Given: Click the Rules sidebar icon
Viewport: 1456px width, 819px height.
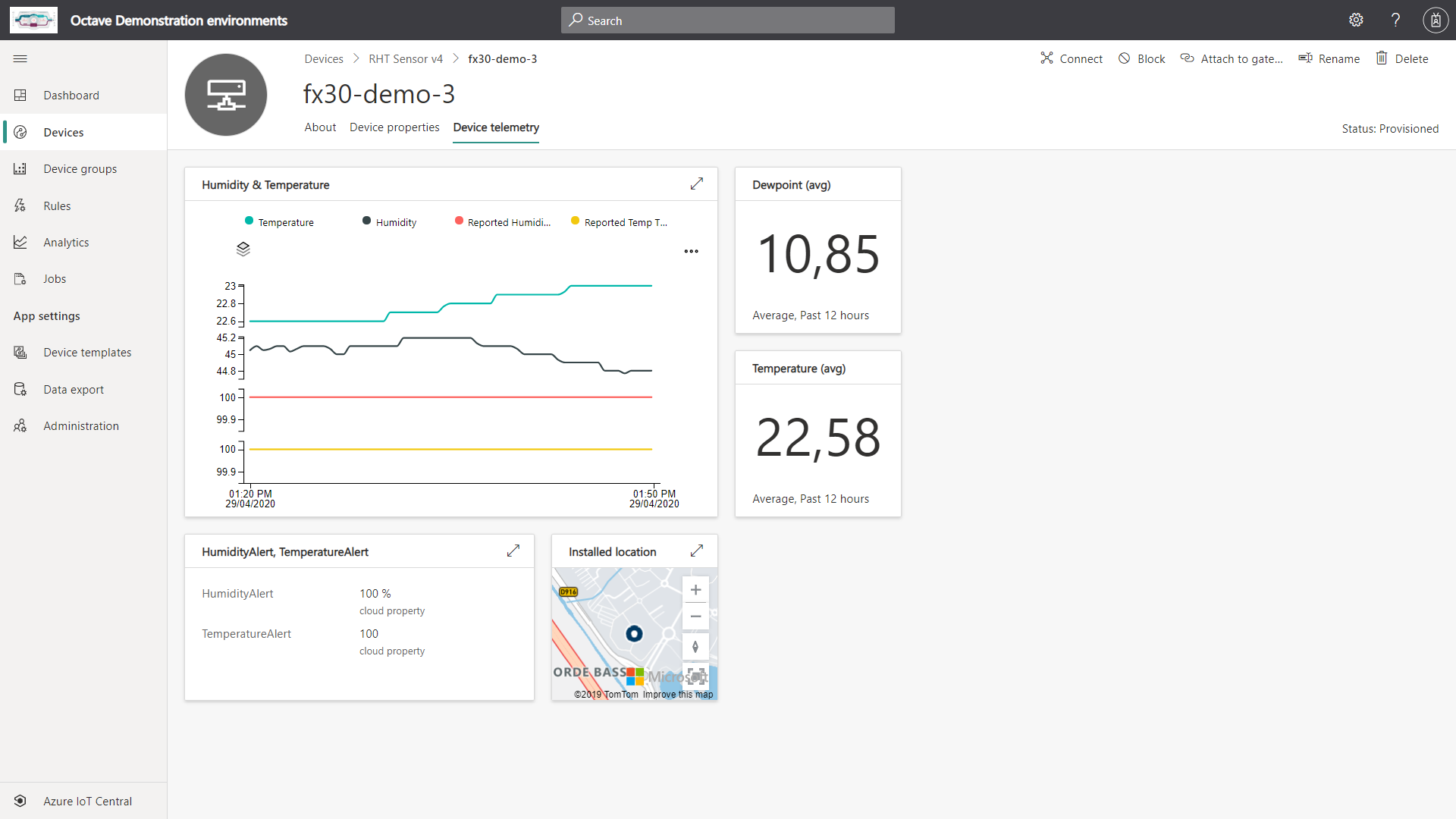Looking at the screenshot, I should click(20, 206).
